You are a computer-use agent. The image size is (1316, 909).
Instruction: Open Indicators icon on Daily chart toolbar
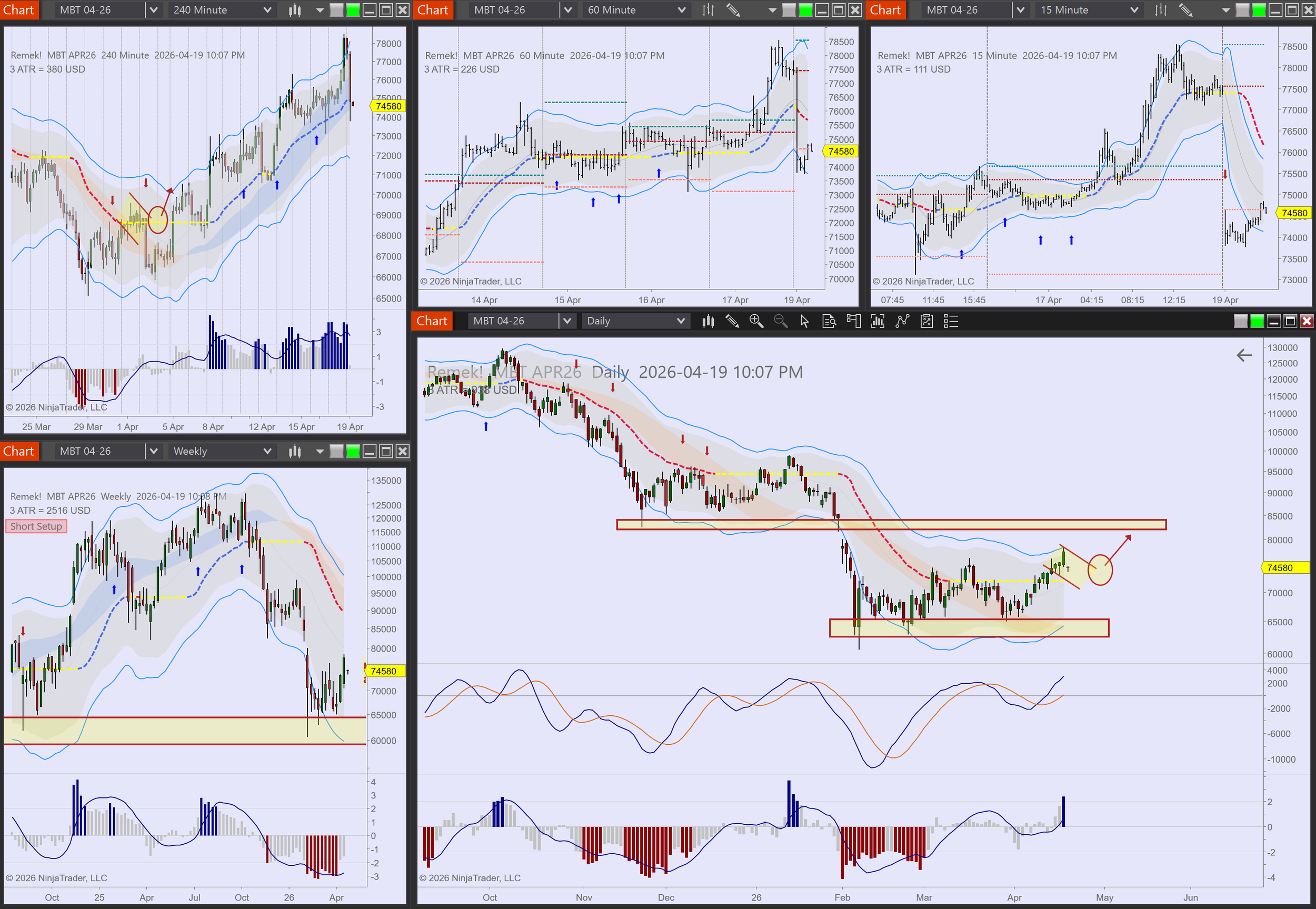pos(902,321)
